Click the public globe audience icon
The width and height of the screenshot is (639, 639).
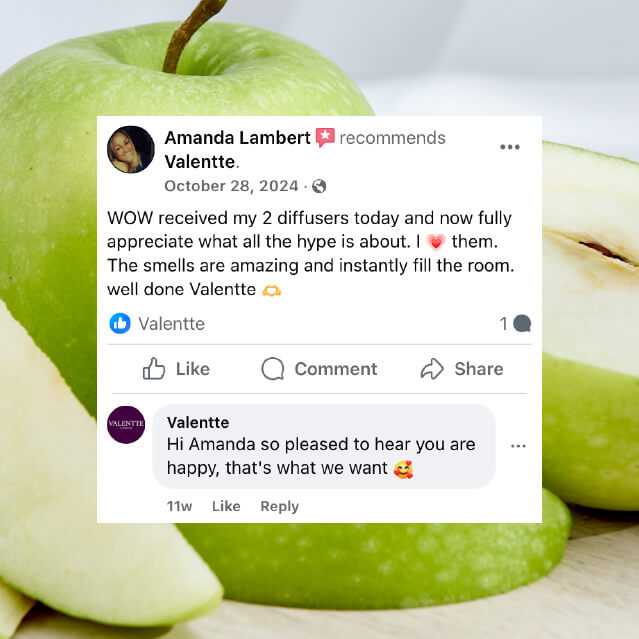coord(319,186)
